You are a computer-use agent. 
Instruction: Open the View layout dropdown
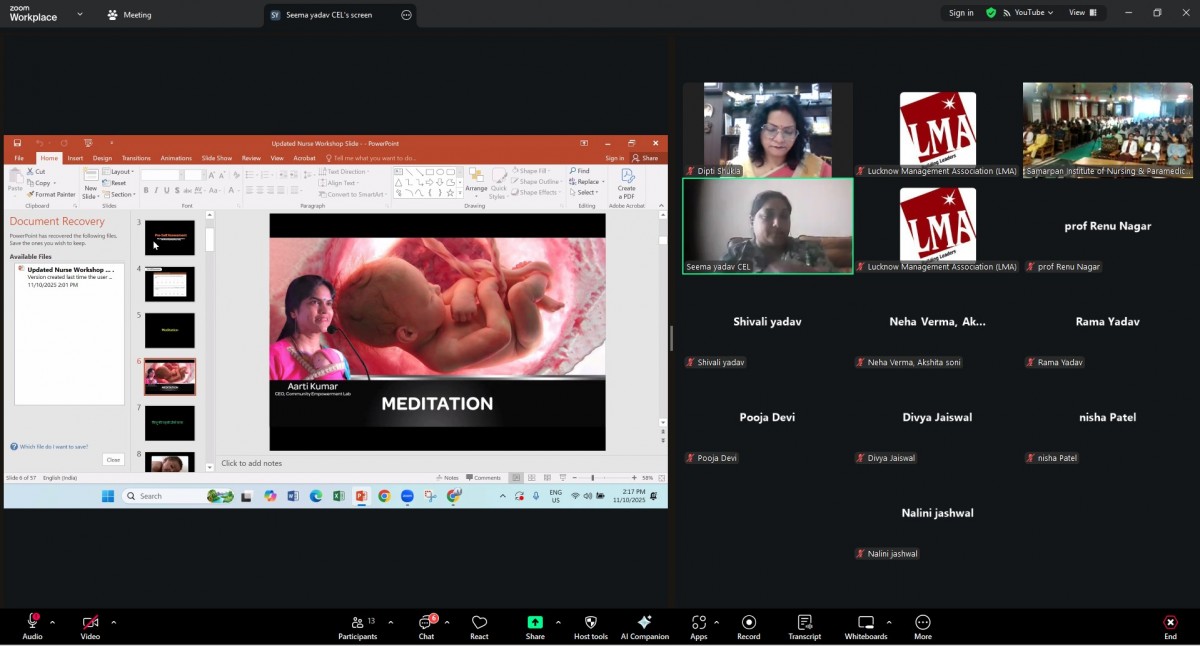pyautogui.click(x=1082, y=13)
